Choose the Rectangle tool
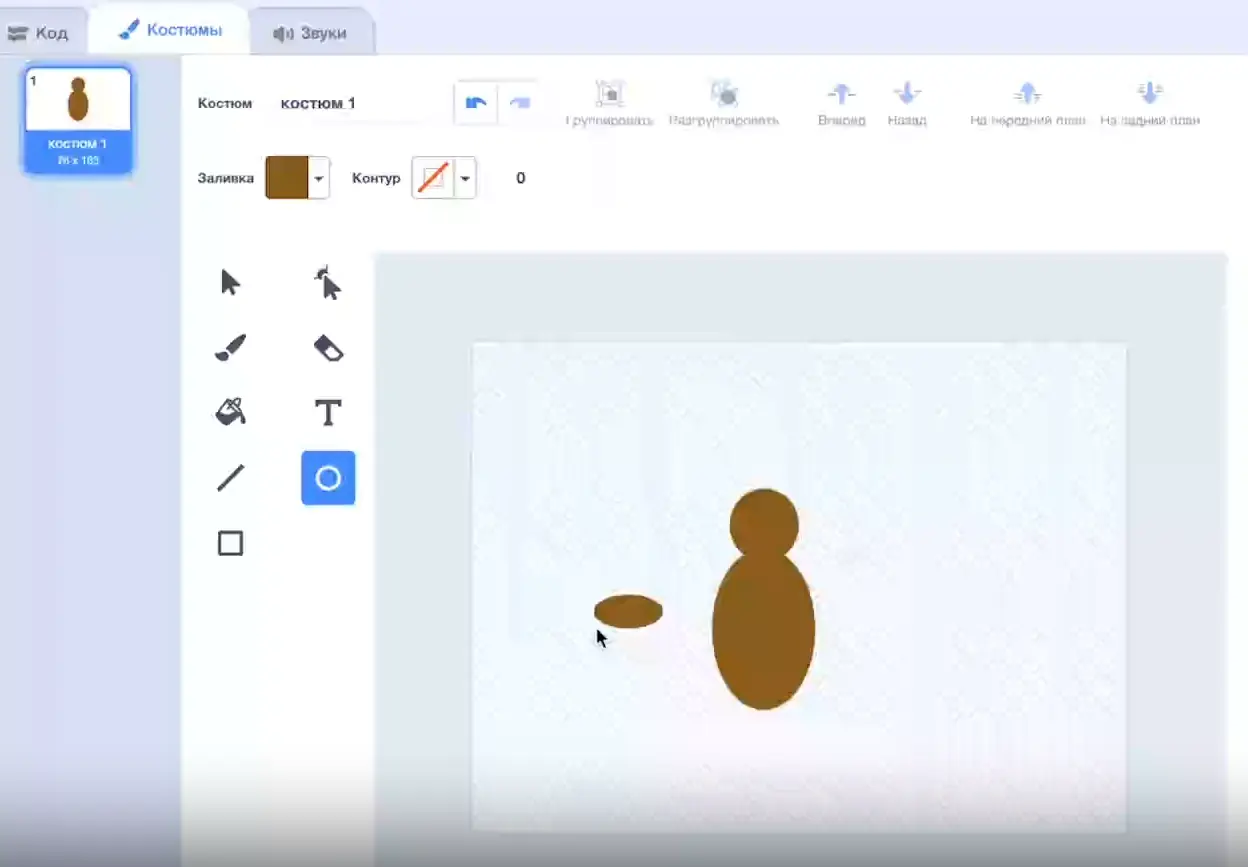Screen dimensions: 1248x867 pyautogui.click(x=230, y=543)
